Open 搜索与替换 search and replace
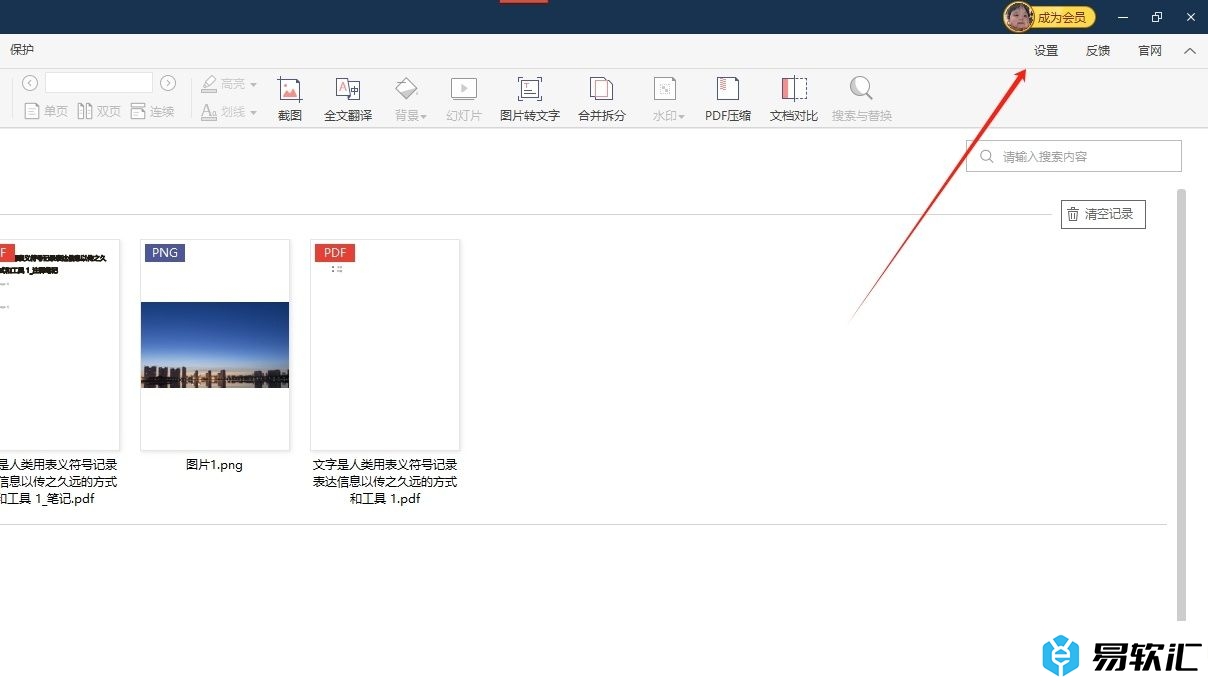This screenshot has height=681, width=1208. (x=862, y=99)
